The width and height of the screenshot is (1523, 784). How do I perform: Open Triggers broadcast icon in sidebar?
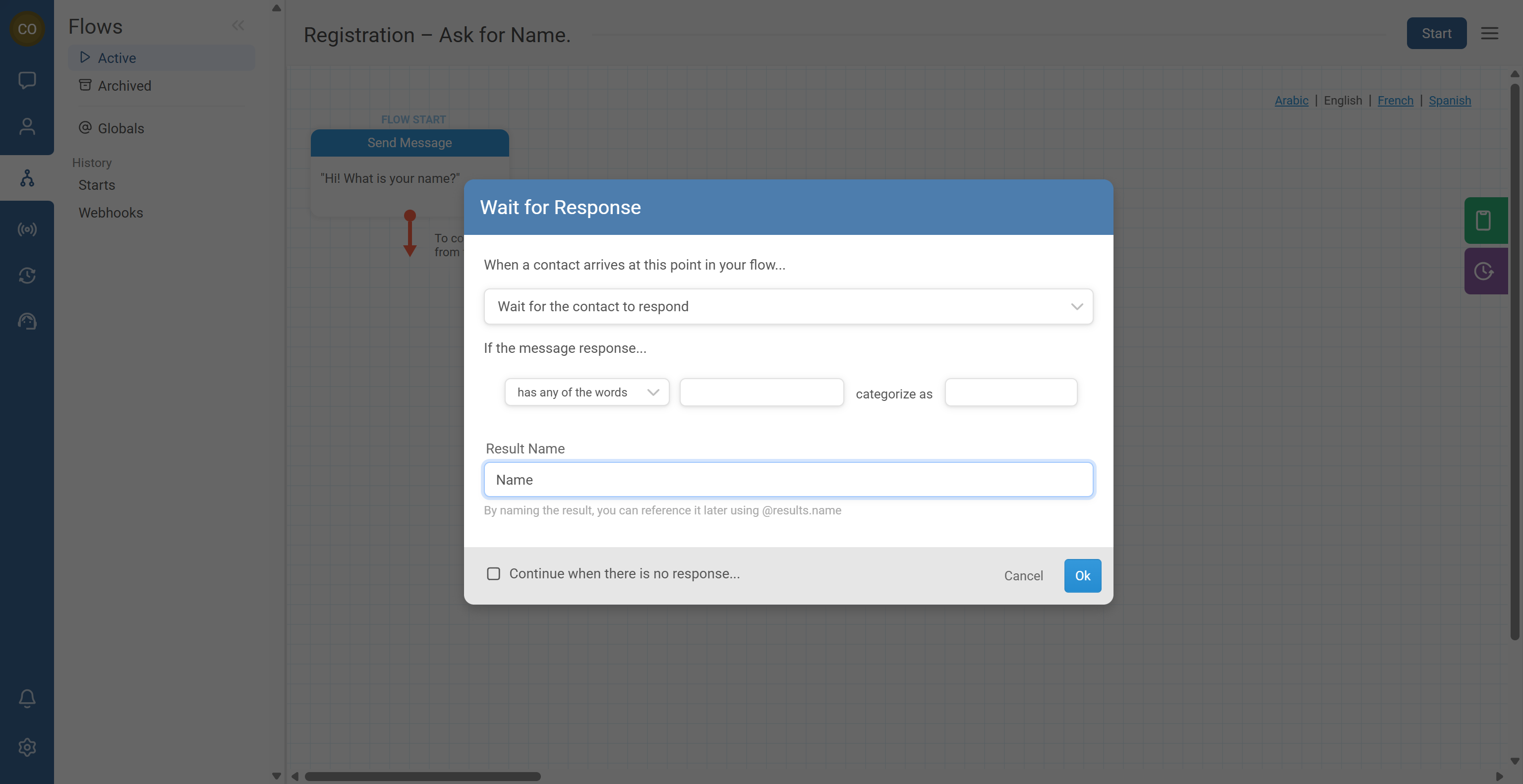click(27, 229)
